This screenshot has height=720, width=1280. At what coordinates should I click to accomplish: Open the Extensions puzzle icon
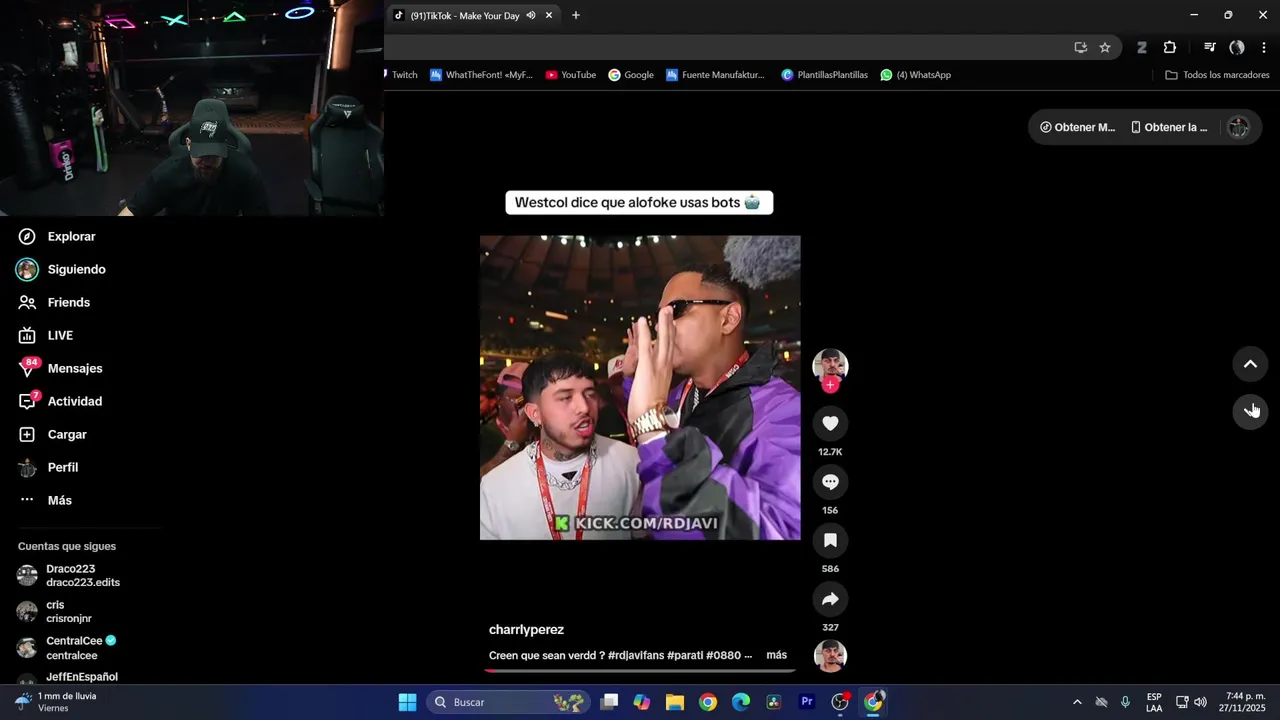click(1170, 47)
